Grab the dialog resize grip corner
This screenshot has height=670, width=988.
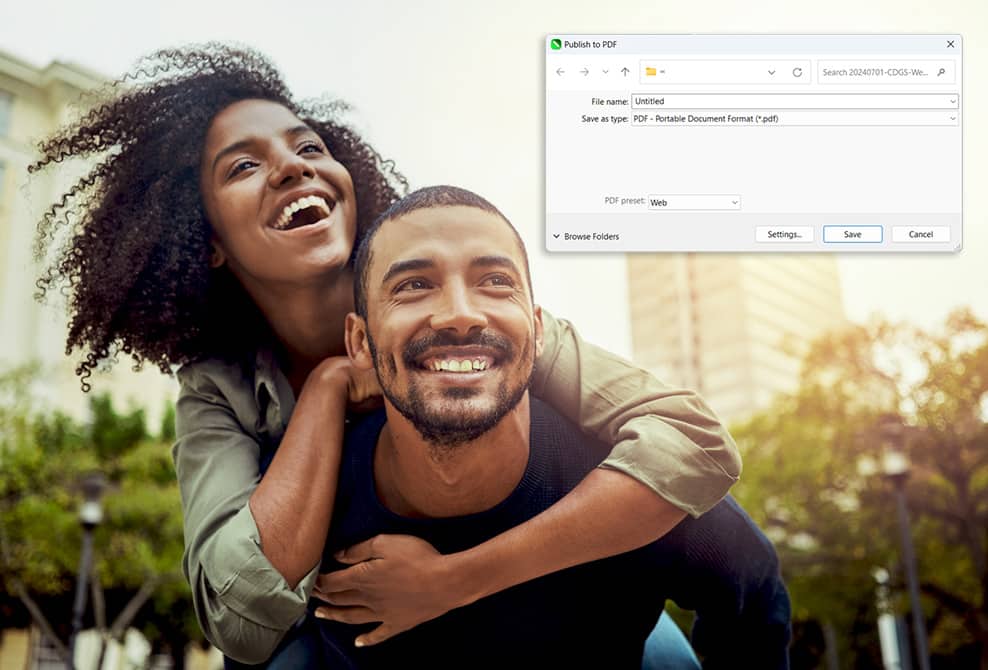957,247
